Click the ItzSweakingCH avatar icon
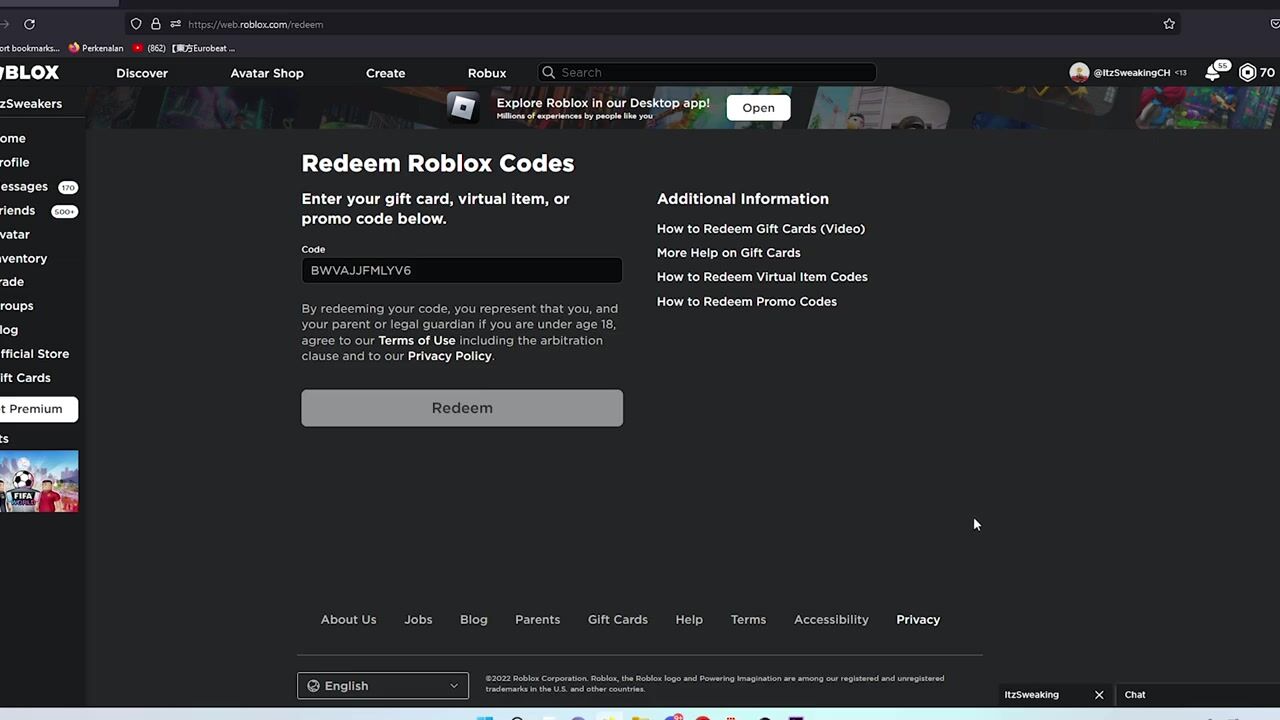The width and height of the screenshot is (1280, 720). (1079, 73)
